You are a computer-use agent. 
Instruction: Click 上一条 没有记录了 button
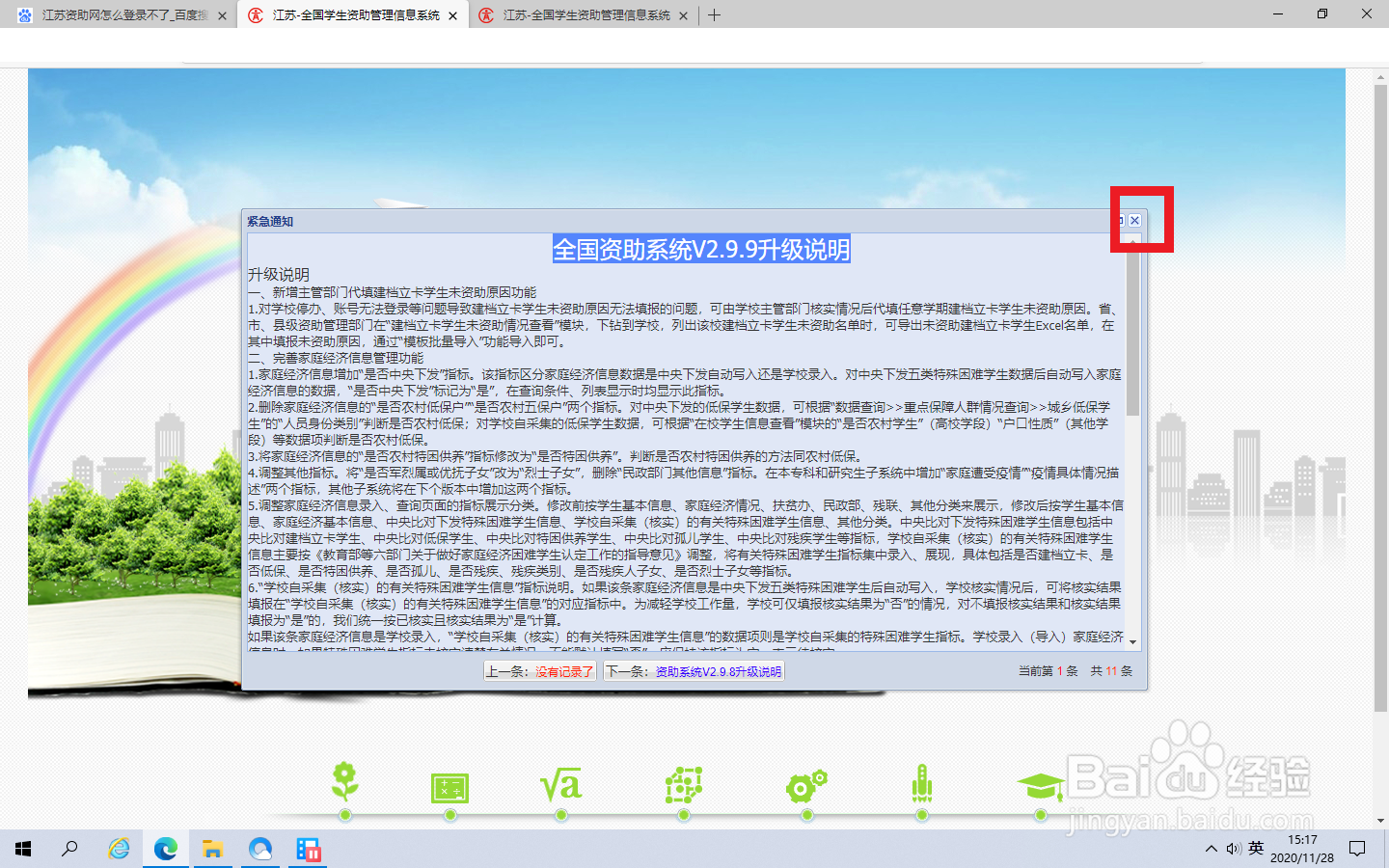point(540,671)
